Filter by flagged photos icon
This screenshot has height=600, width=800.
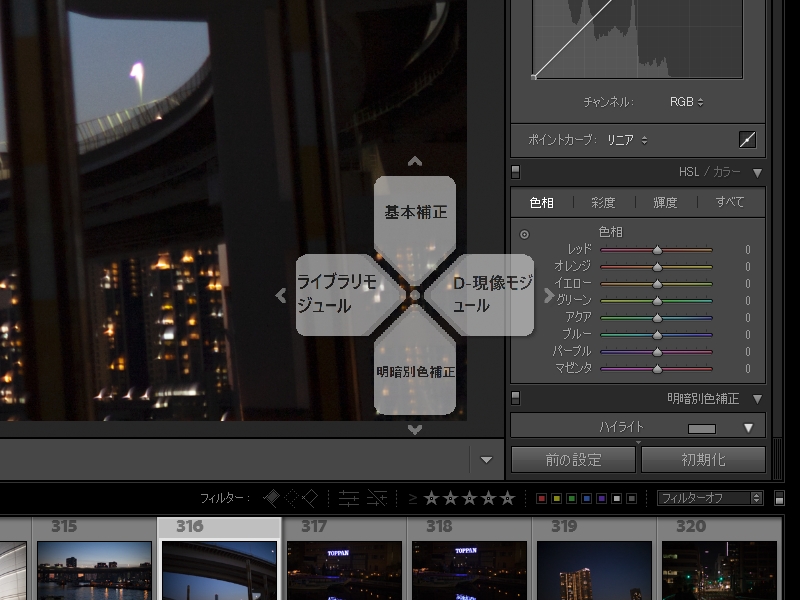coord(271,498)
